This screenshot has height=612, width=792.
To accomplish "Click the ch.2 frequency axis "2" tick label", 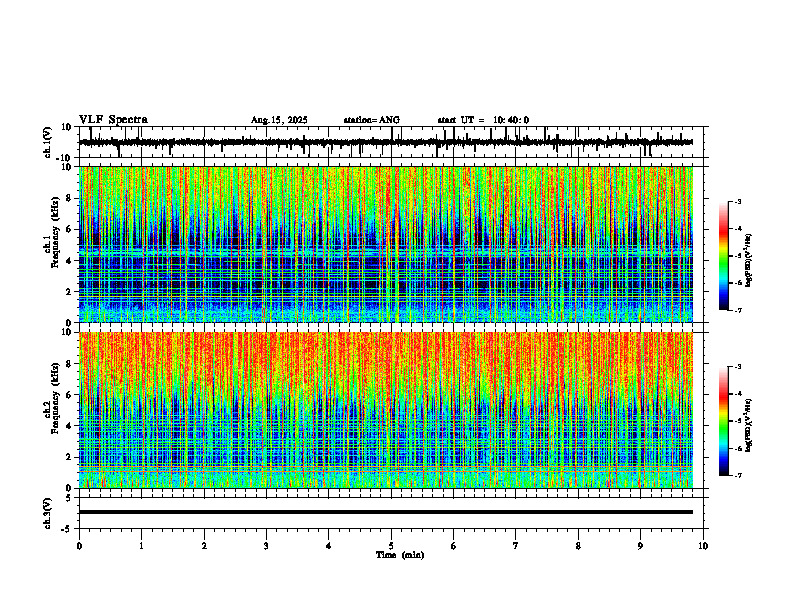I will (70, 457).
